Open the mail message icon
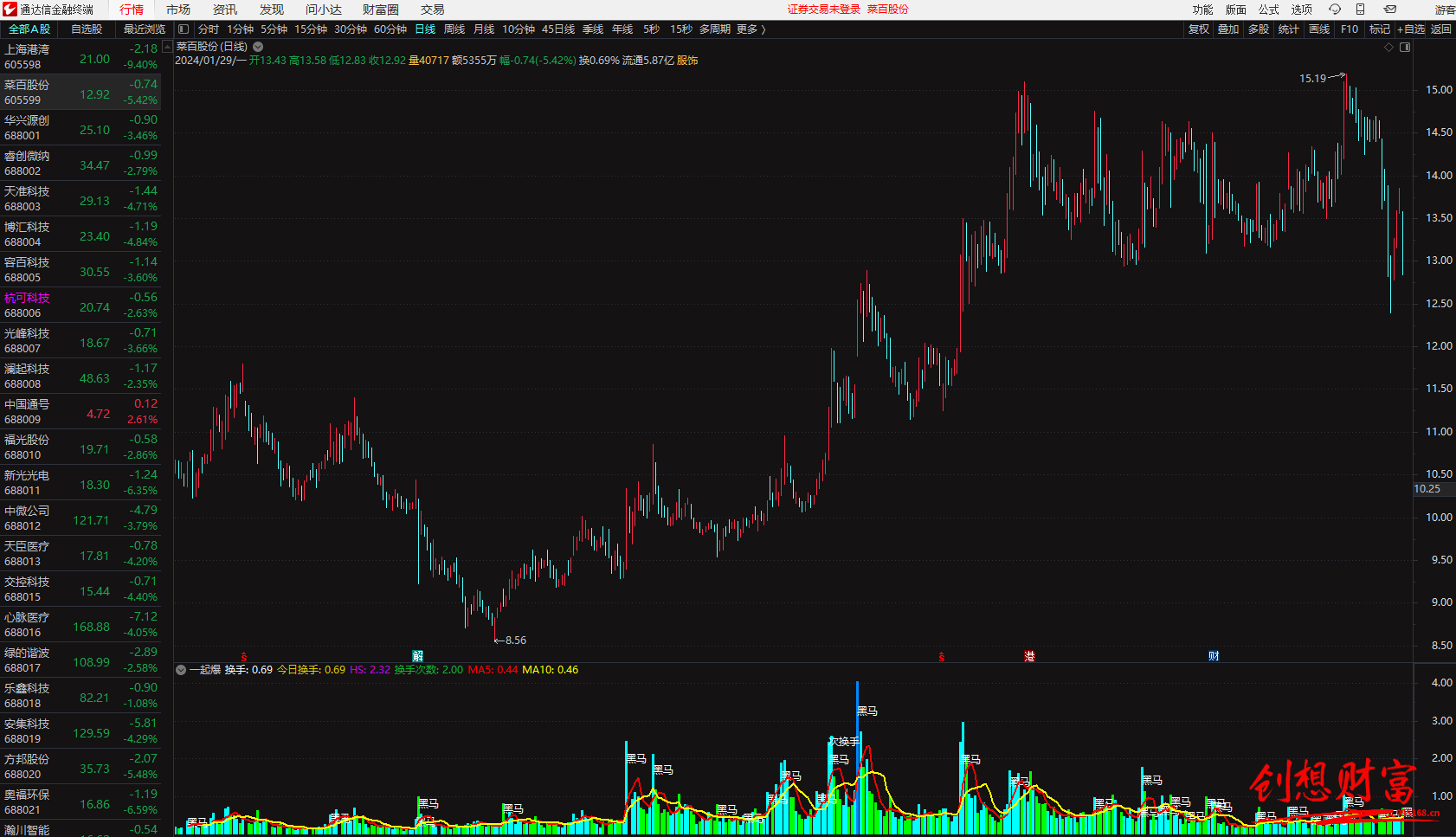Image resolution: width=1456 pixels, height=837 pixels. tap(1390, 10)
